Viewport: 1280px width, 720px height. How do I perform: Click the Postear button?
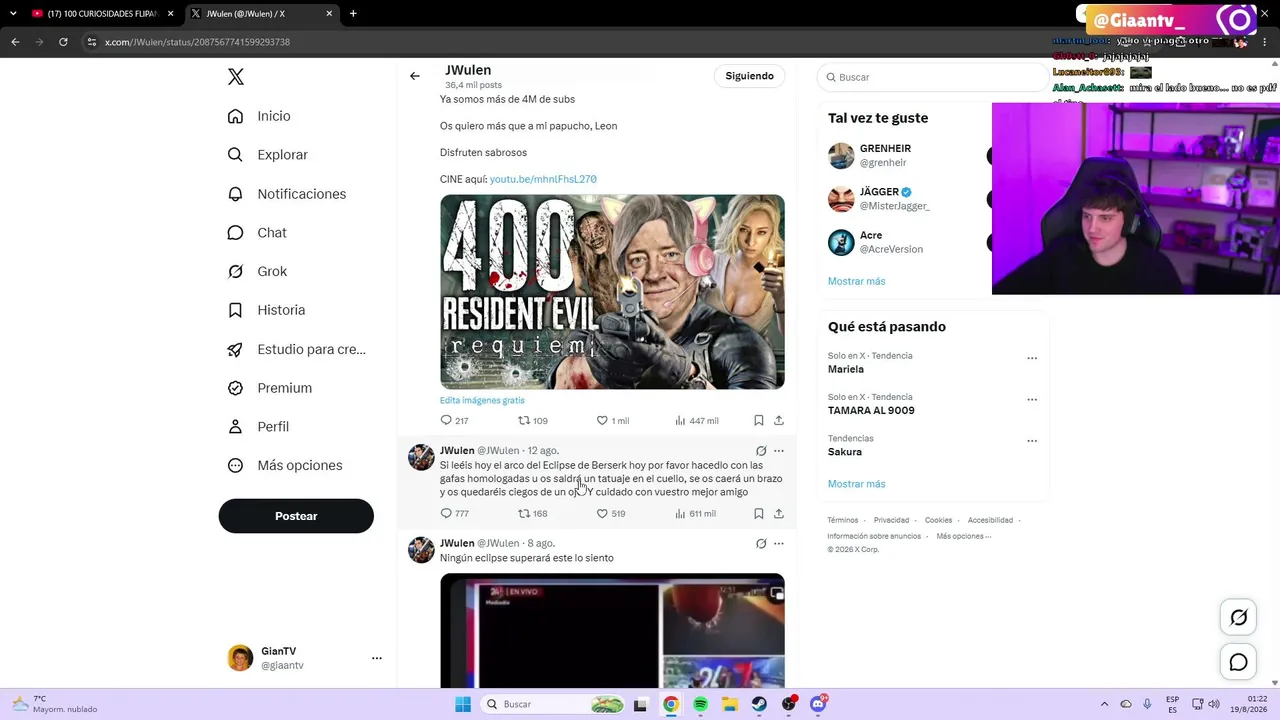[296, 516]
